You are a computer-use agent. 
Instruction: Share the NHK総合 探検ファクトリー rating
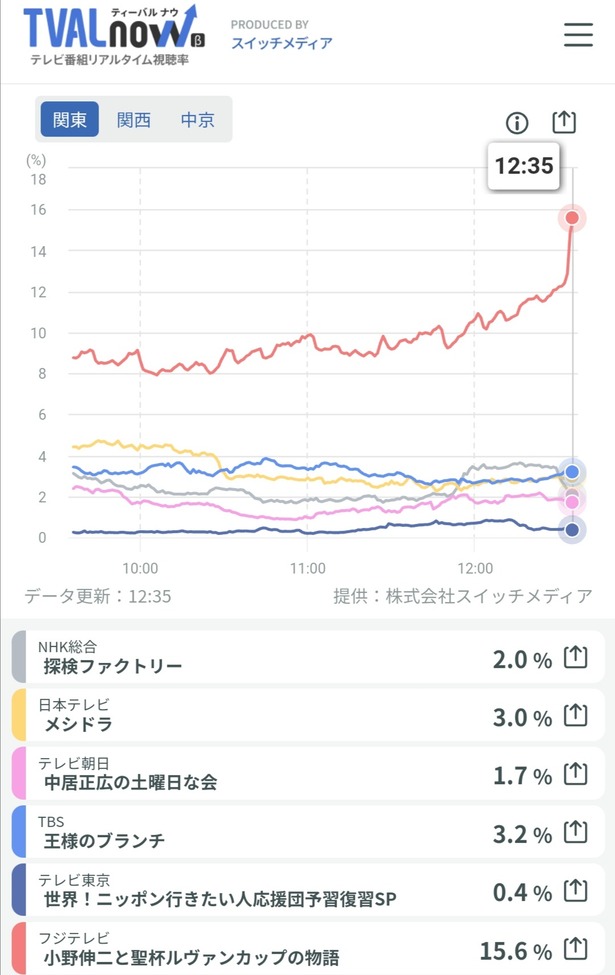575,657
